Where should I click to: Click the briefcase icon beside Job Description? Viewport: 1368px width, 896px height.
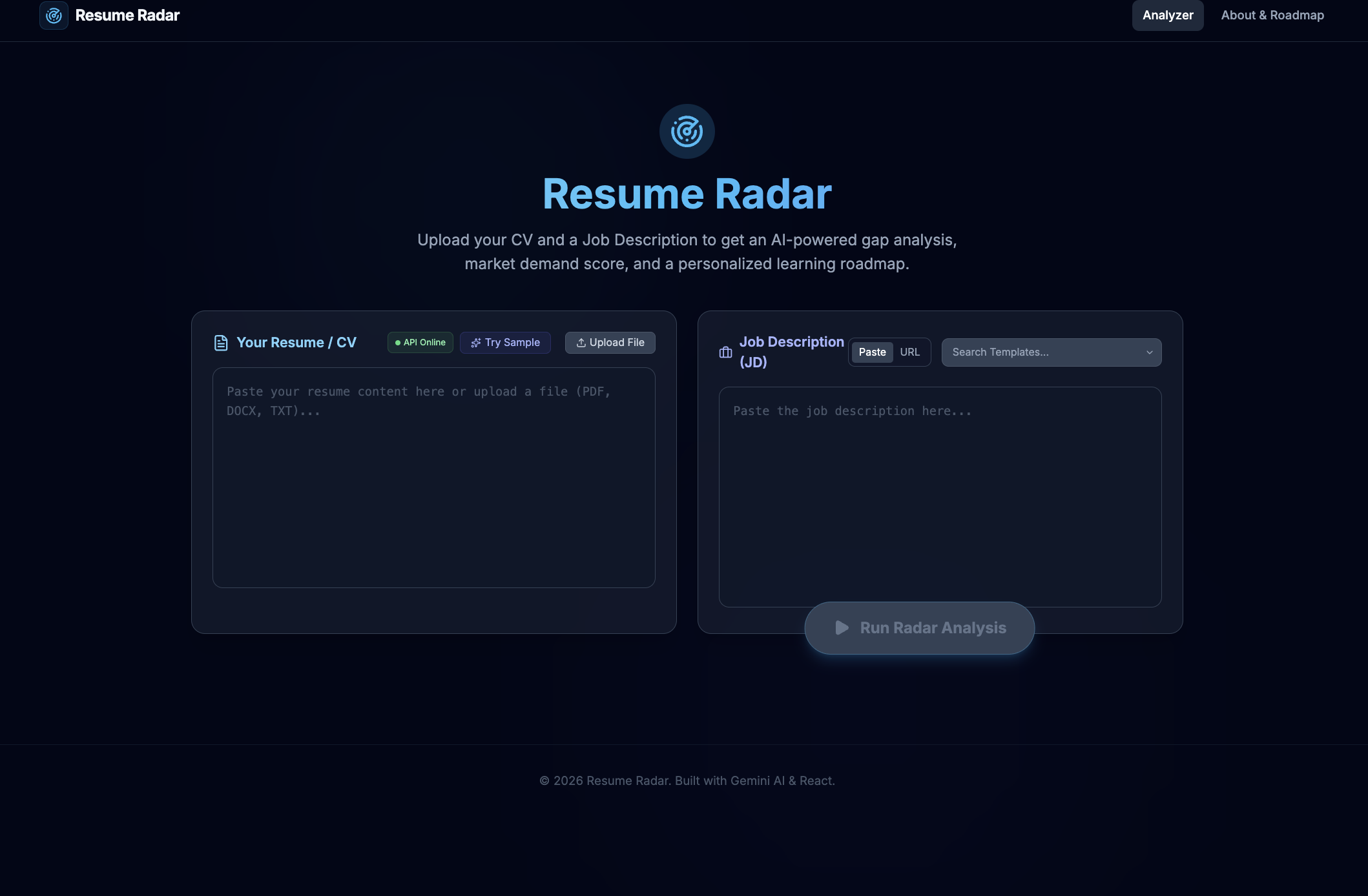pyautogui.click(x=725, y=352)
